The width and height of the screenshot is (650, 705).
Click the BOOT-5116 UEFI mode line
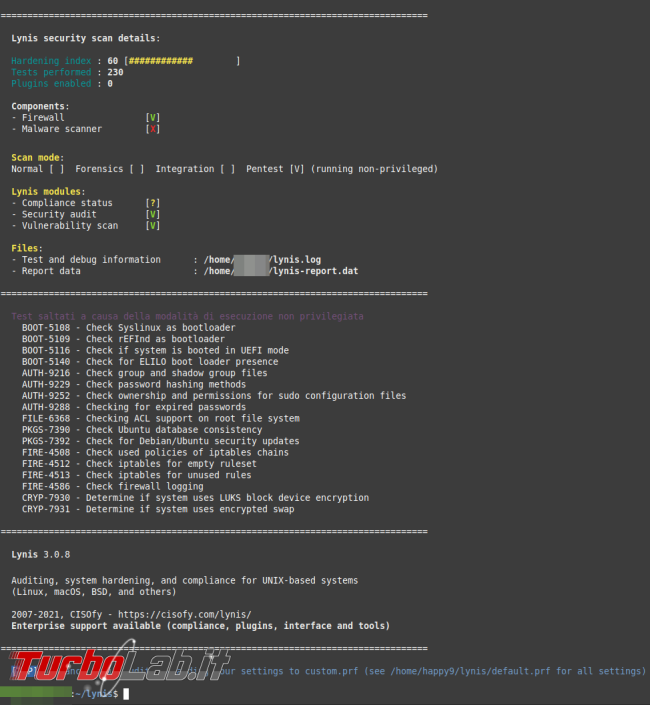(155, 350)
